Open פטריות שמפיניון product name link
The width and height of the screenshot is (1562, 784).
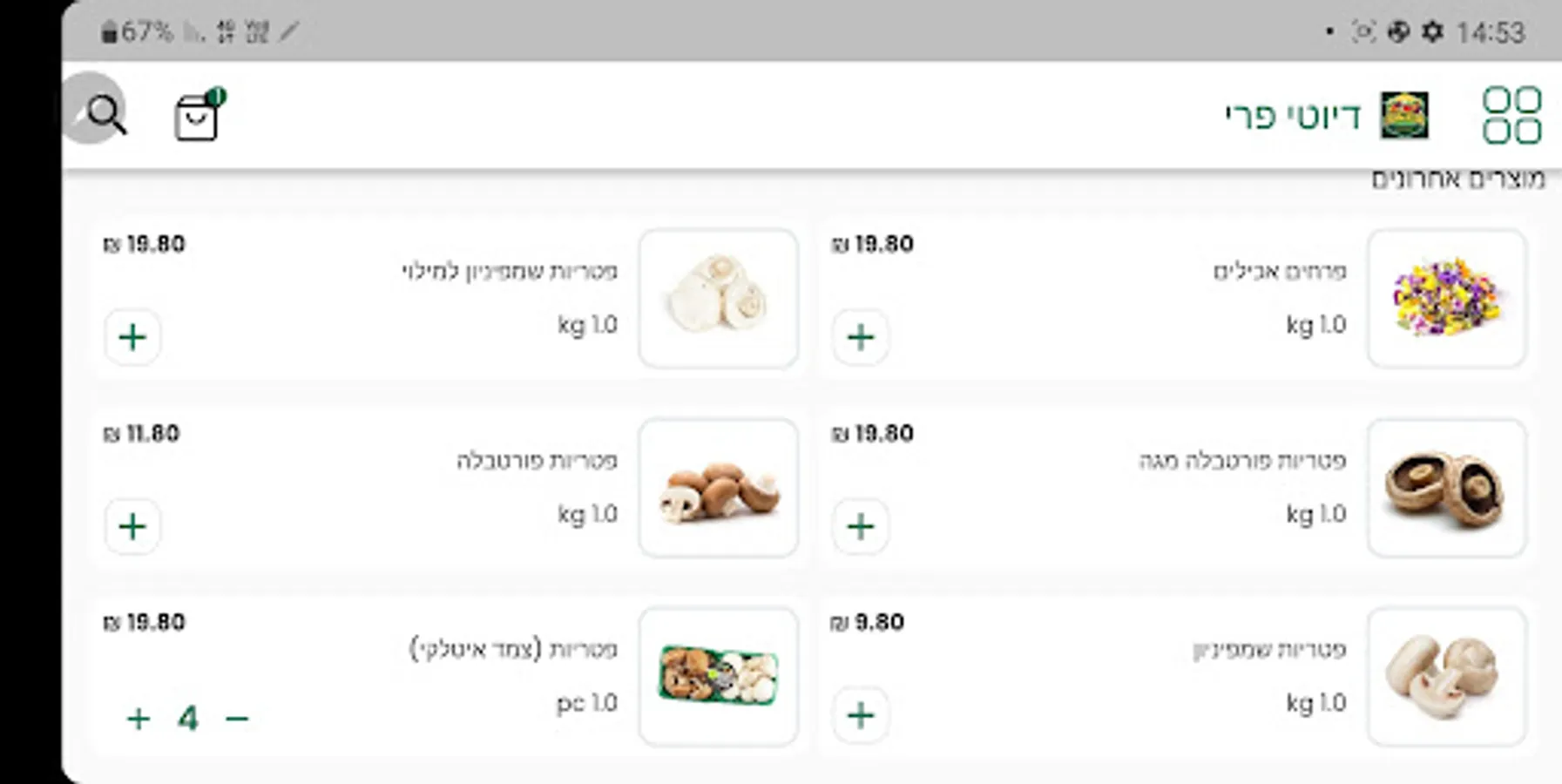click(x=1269, y=650)
